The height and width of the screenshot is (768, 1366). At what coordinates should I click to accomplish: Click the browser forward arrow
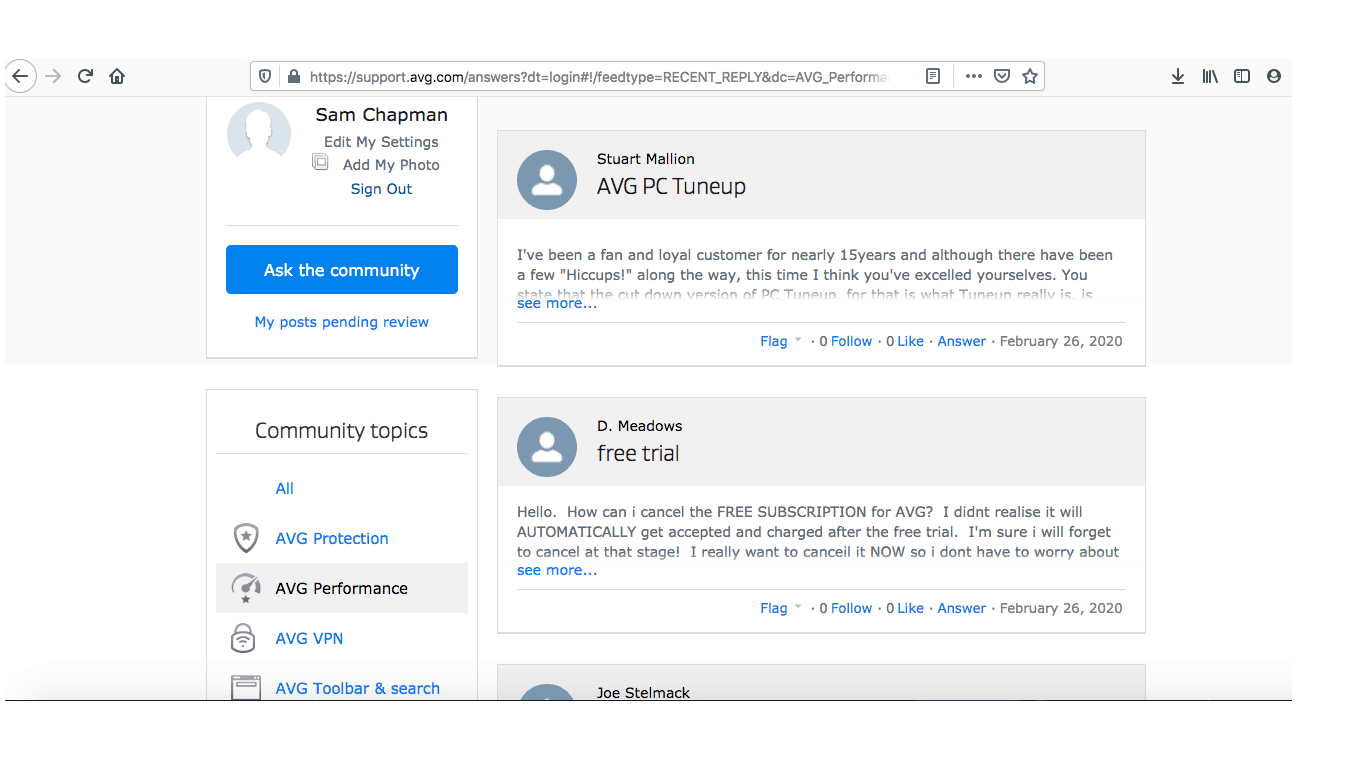[x=53, y=76]
